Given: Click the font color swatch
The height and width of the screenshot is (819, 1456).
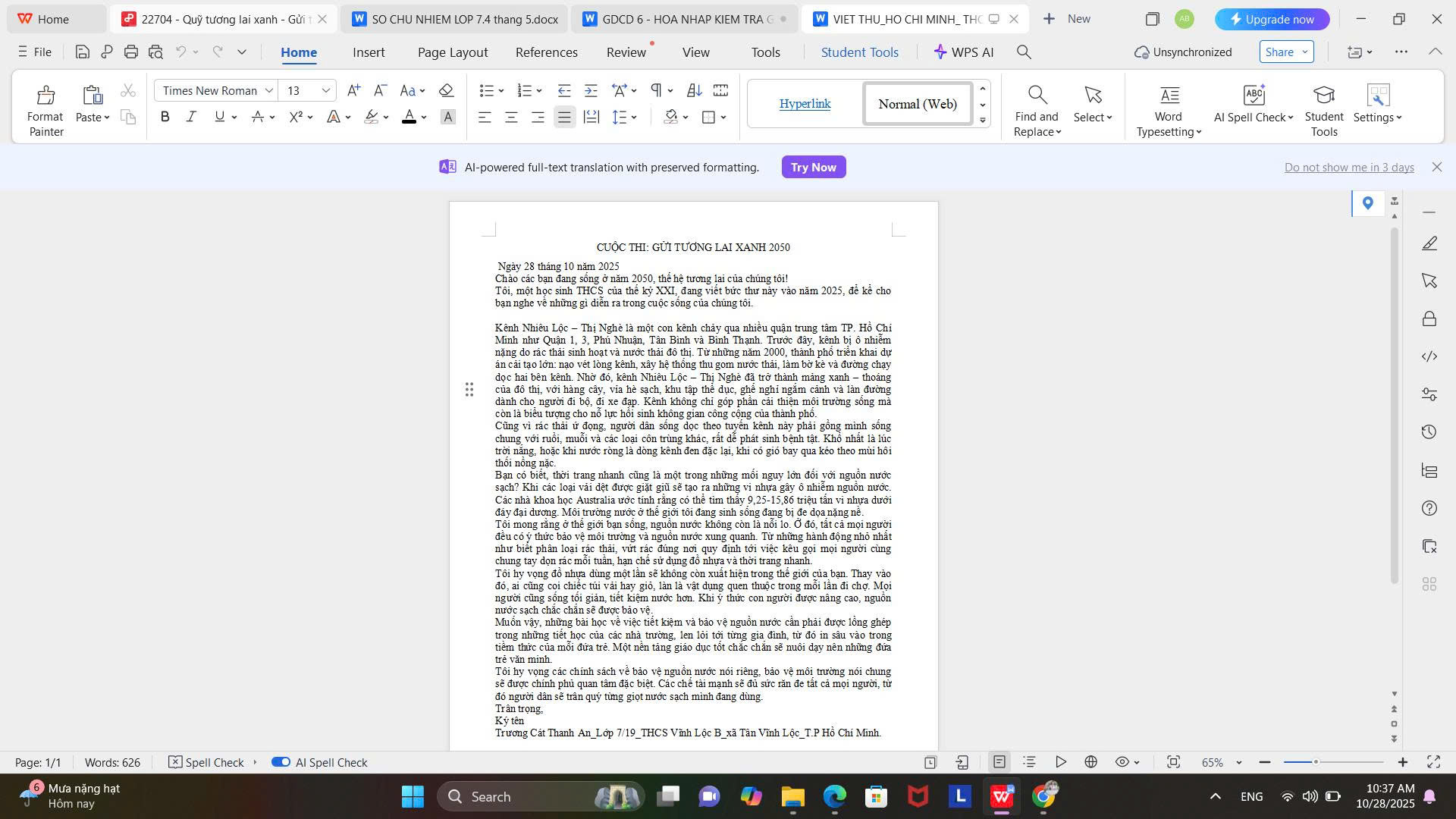Looking at the screenshot, I should pos(409,117).
